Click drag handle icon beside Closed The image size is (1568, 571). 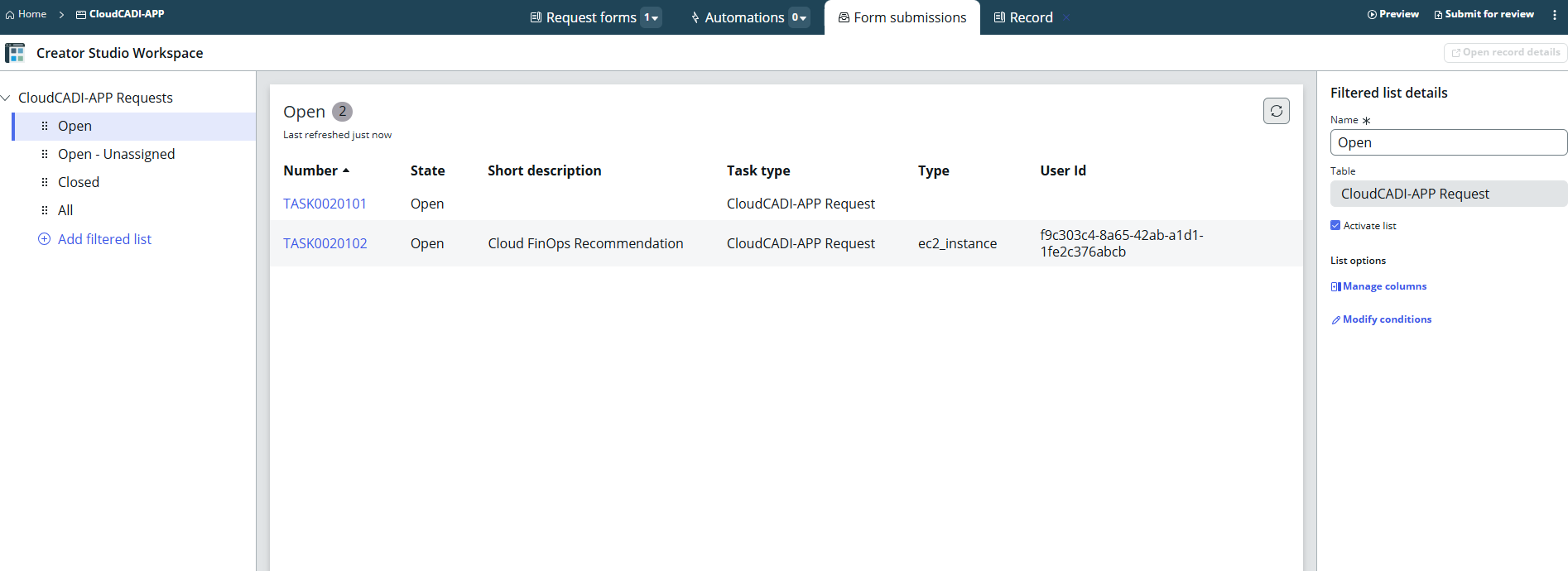coord(45,182)
